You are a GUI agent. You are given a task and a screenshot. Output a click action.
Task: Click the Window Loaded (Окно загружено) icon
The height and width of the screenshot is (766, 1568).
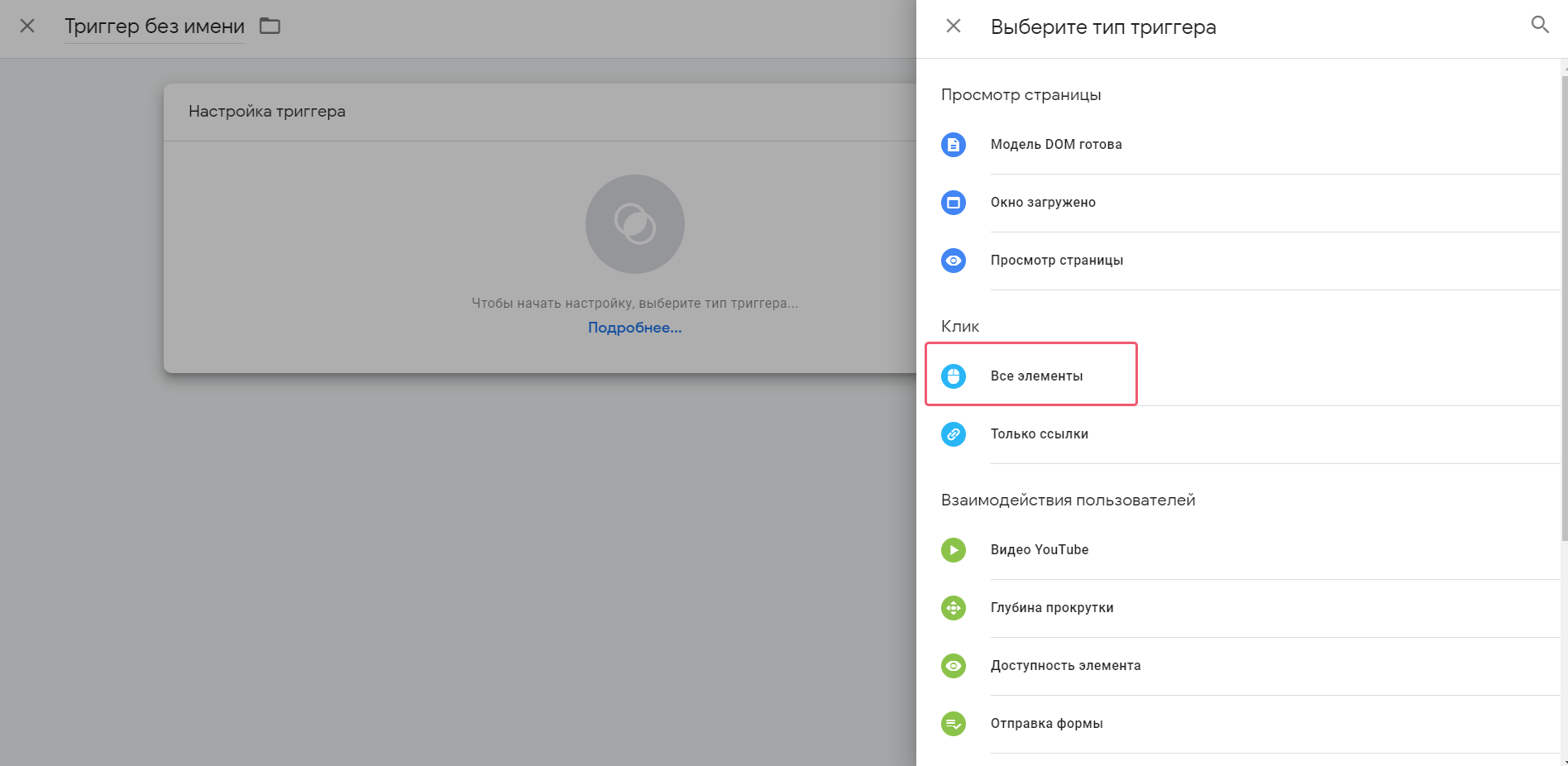click(954, 203)
